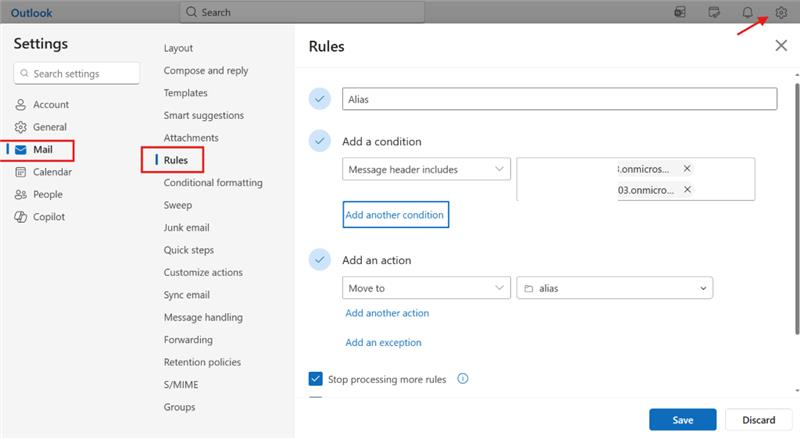The image size is (800, 438).
Task: Click the search magnifier in Outlook header
Action: coord(191,12)
